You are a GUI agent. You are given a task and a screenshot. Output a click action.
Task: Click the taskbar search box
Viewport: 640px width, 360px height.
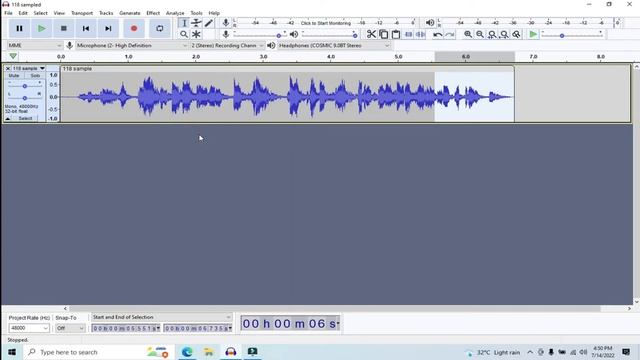[98, 352]
